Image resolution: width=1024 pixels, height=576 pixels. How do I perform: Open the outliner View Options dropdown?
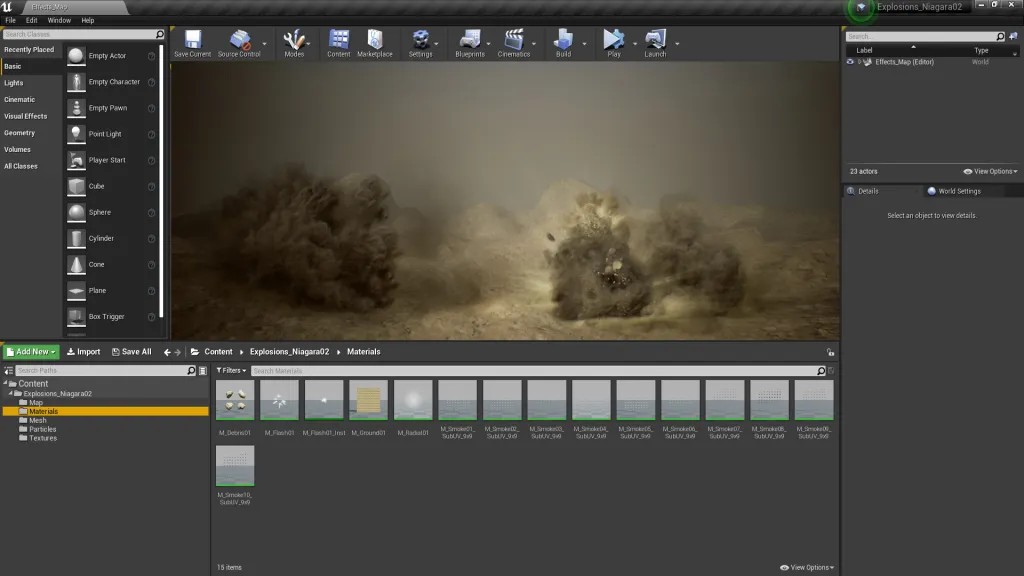(x=990, y=172)
